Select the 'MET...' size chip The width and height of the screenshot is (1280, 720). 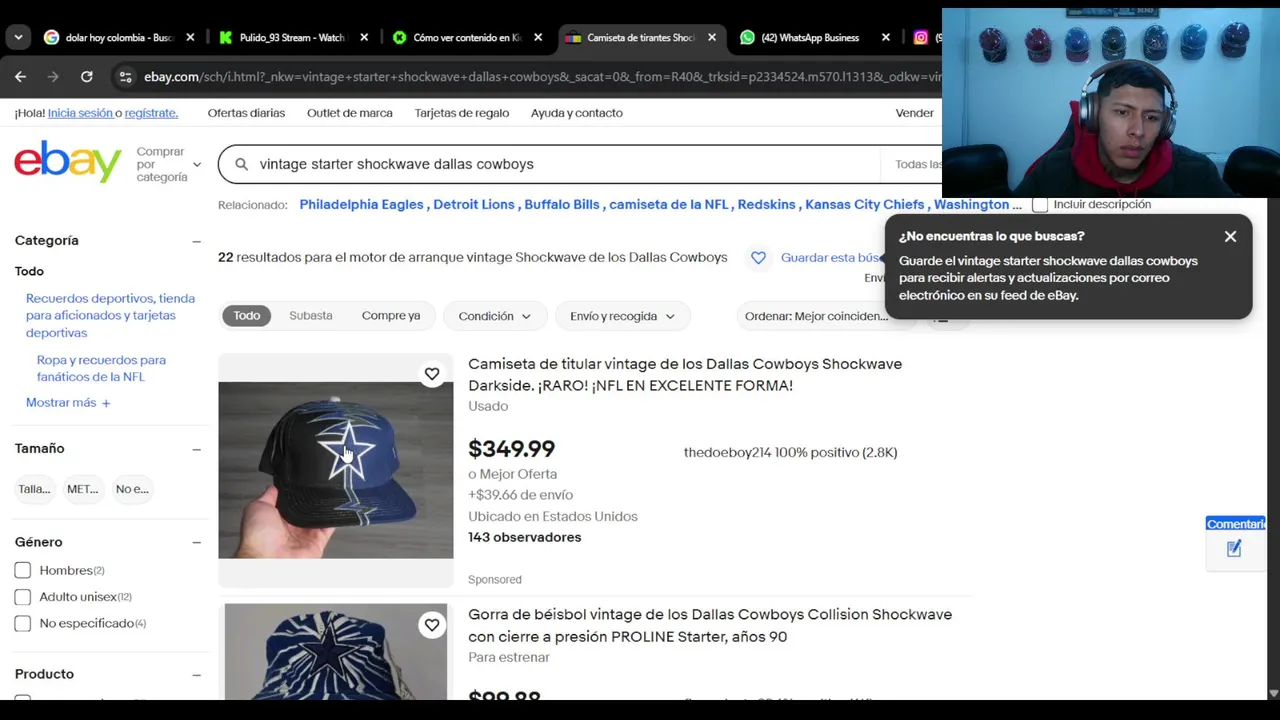pyautogui.click(x=82, y=489)
